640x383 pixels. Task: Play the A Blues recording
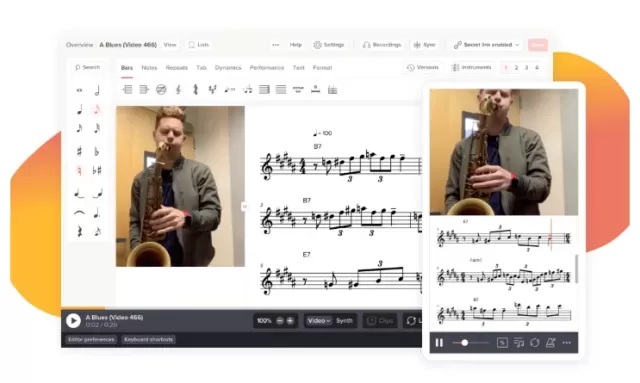click(x=73, y=321)
